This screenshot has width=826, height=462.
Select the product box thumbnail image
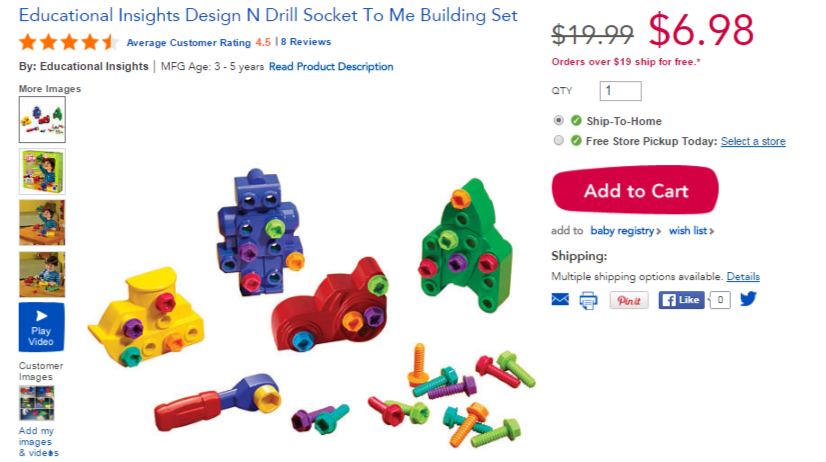pyautogui.click(x=42, y=171)
